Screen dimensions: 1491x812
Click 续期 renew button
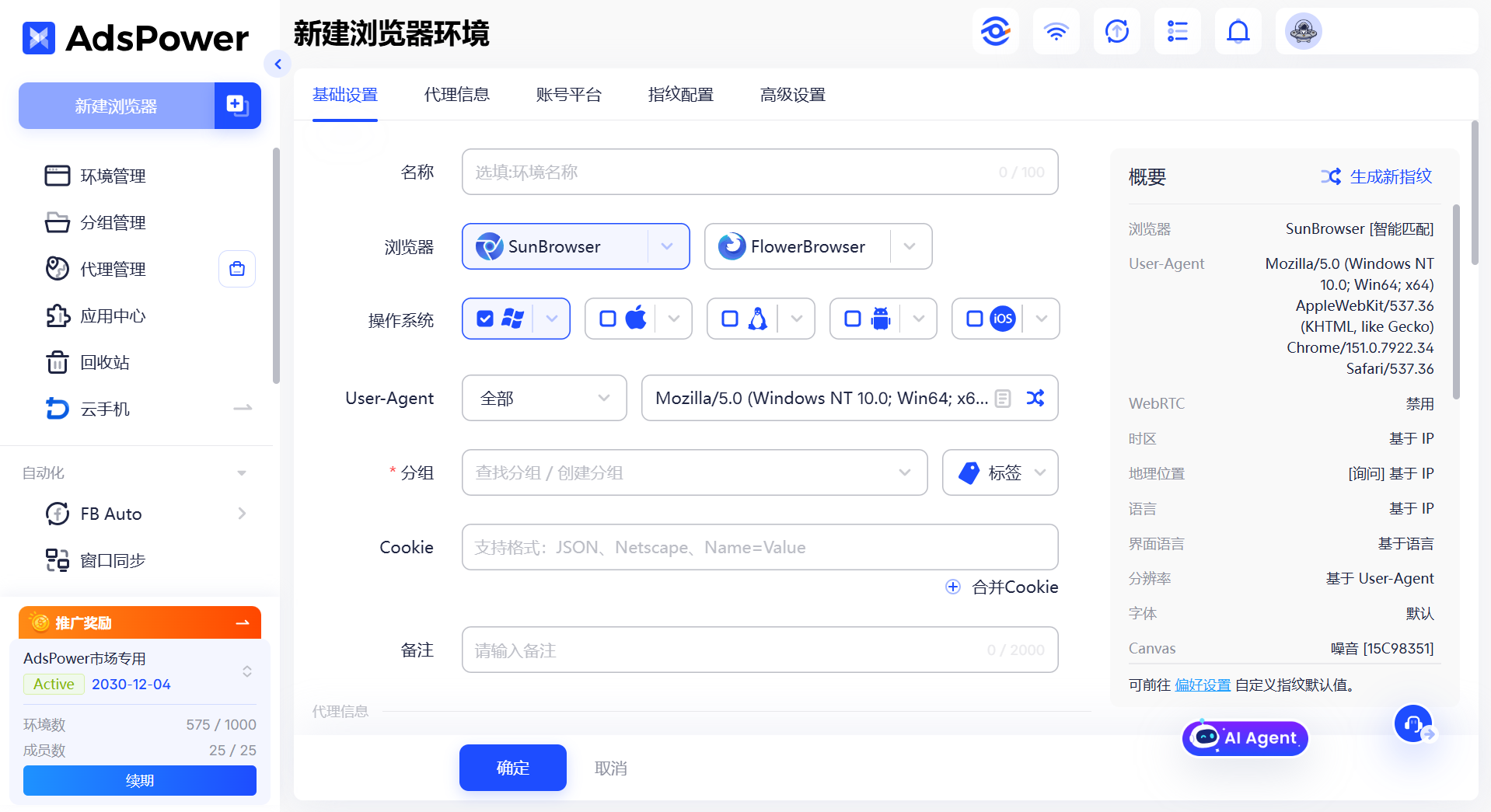click(x=140, y=780)
